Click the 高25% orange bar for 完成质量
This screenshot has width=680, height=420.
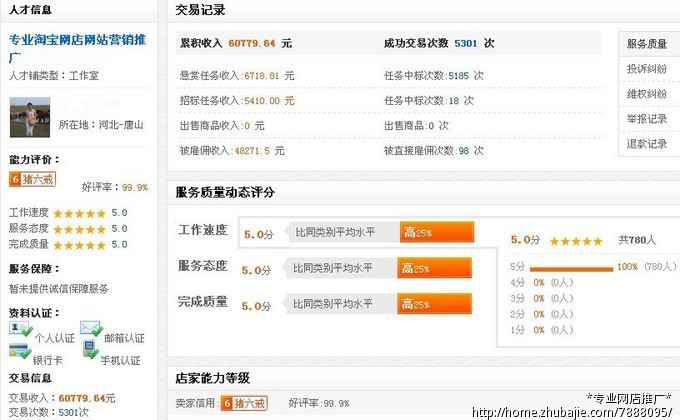tap(434, 303)
